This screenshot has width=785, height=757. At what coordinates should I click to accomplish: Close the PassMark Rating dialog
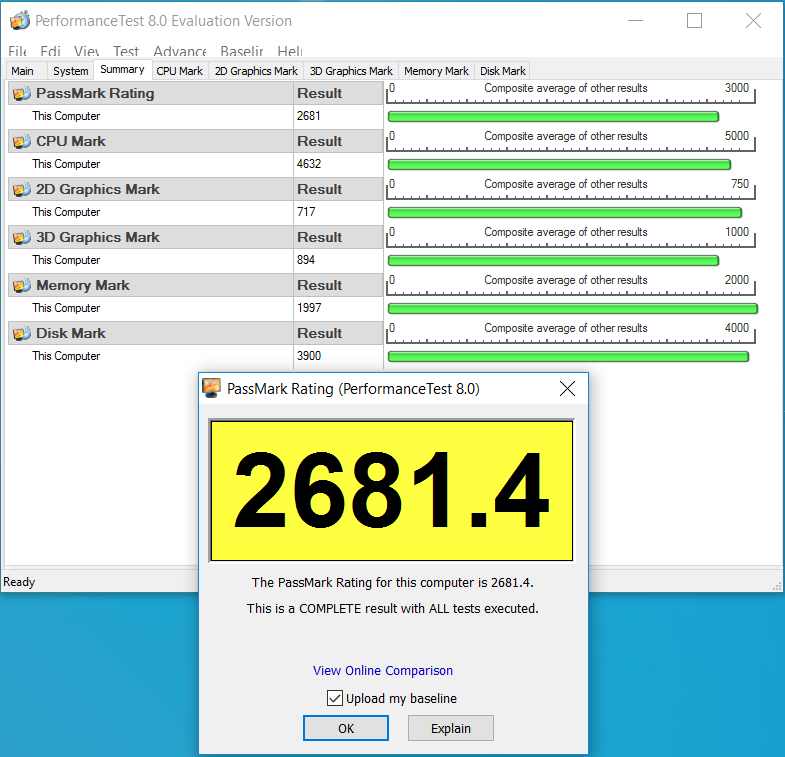pos(567,388)
